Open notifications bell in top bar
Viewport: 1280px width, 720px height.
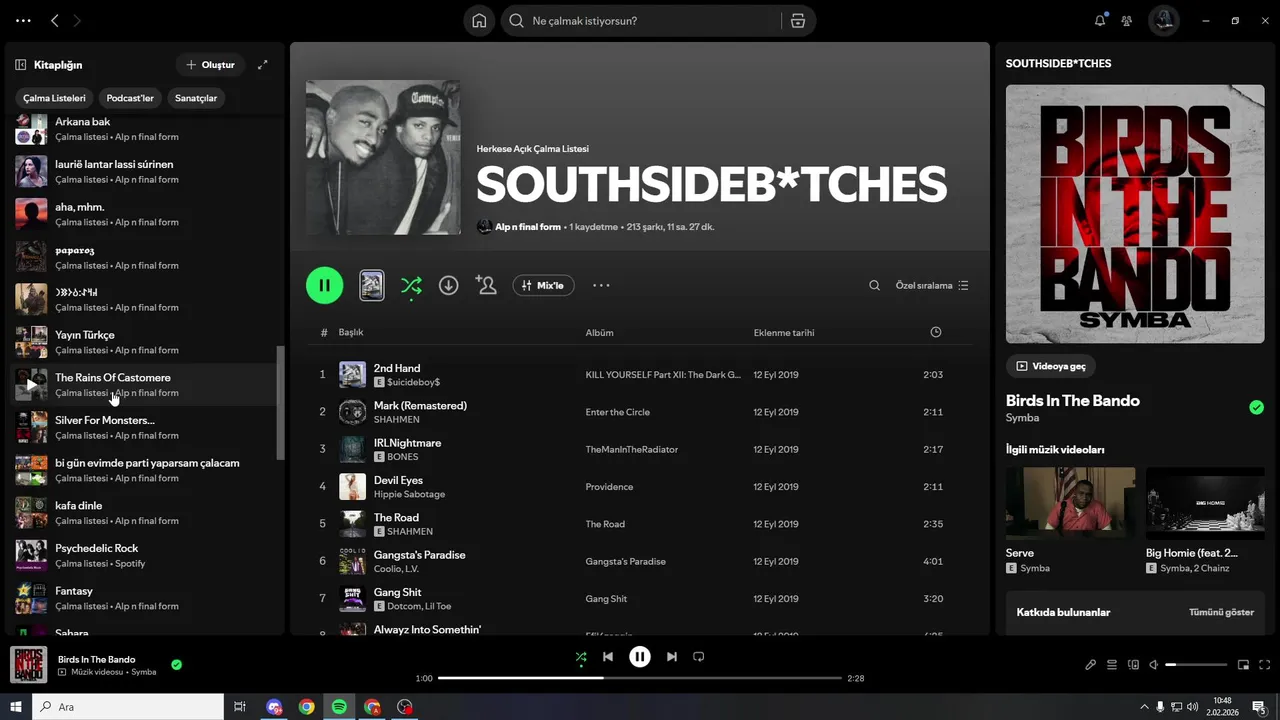coord(1100,21)
